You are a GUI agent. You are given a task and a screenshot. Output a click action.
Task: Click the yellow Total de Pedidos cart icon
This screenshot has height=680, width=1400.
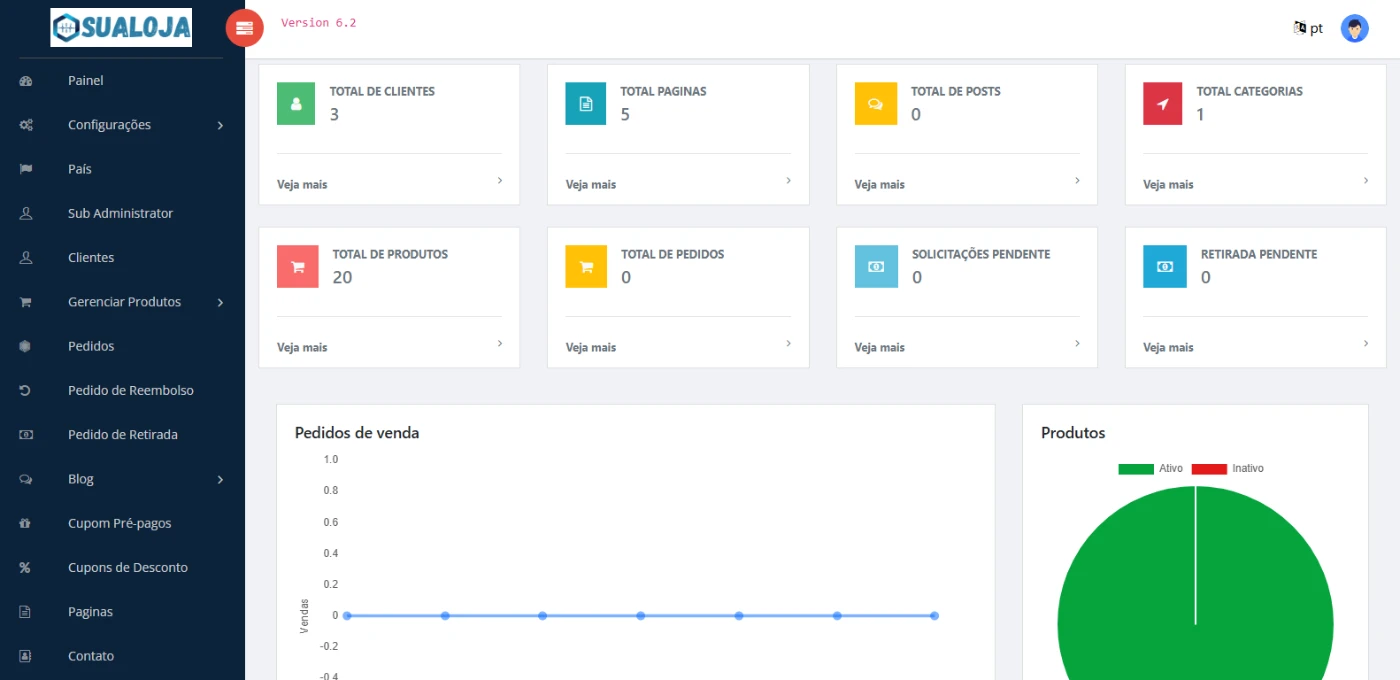click(x=585, y=267)
